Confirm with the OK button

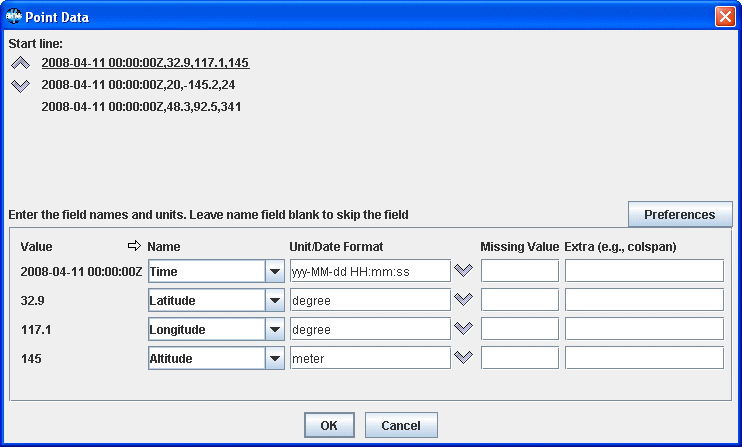click(x=329, y=425)
